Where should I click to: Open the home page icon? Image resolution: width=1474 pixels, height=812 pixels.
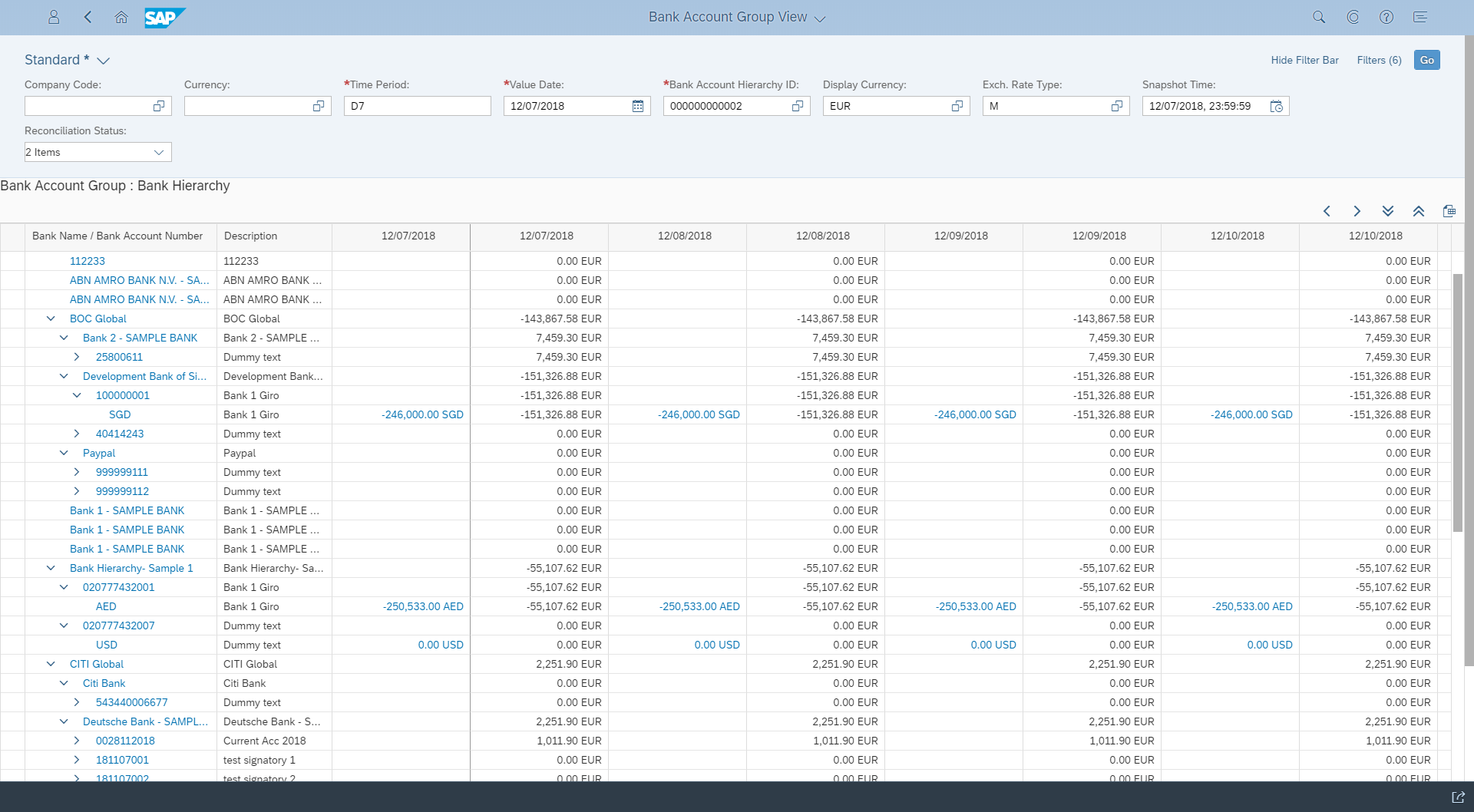[121, 17]
